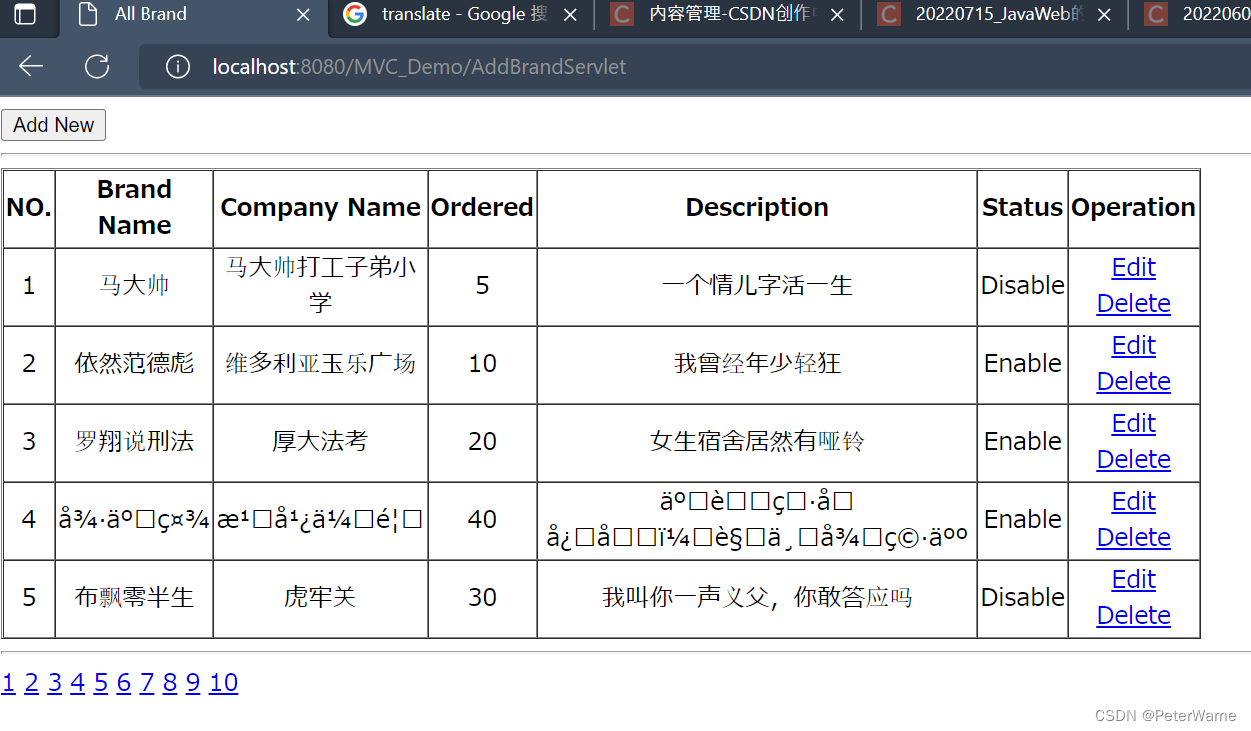1251x731 pixels.
Task: Delete row 4 with garbled text
Action: [1133, 538]
